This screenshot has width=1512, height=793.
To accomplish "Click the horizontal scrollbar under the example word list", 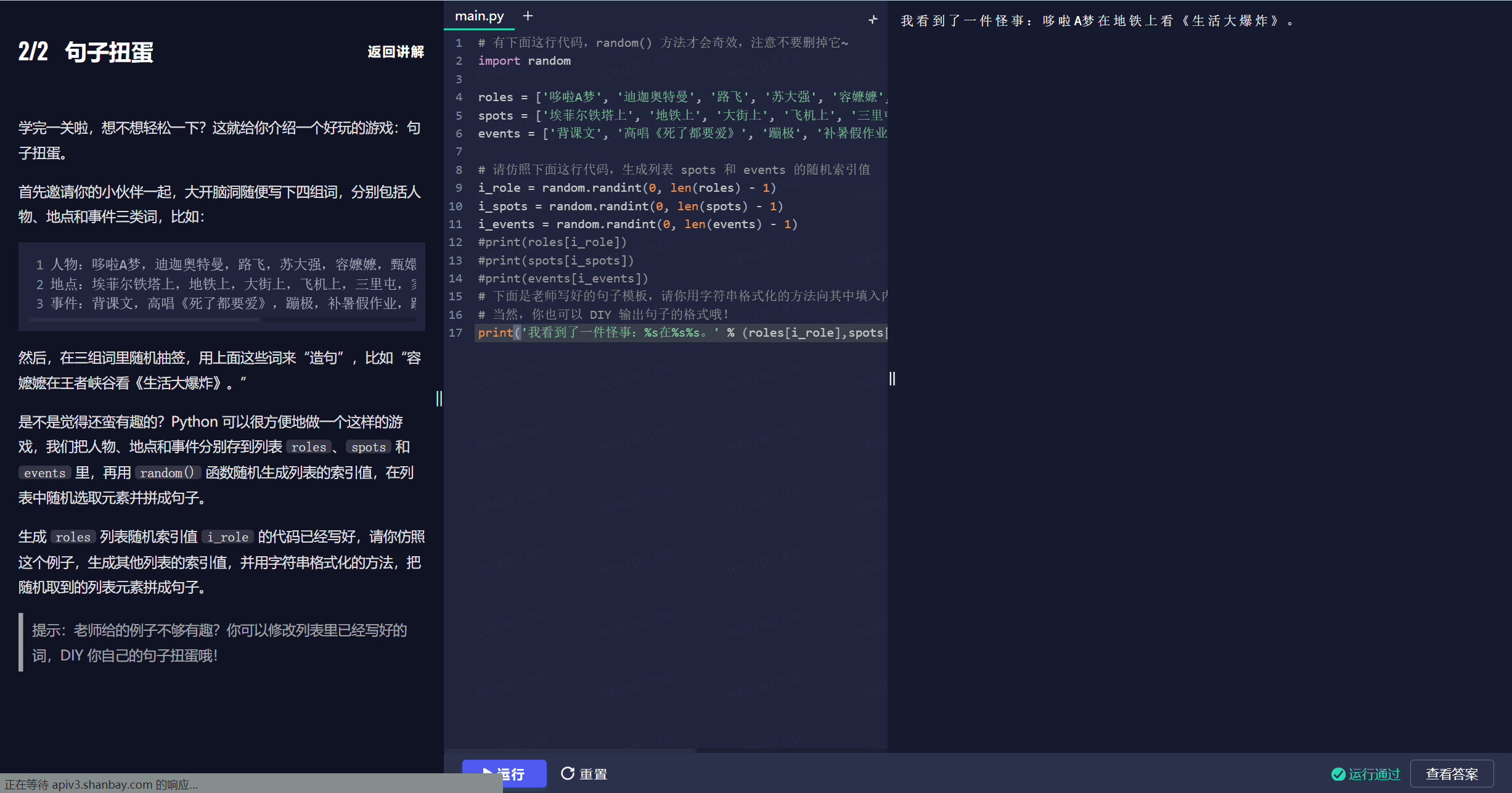I will (145, 320).
